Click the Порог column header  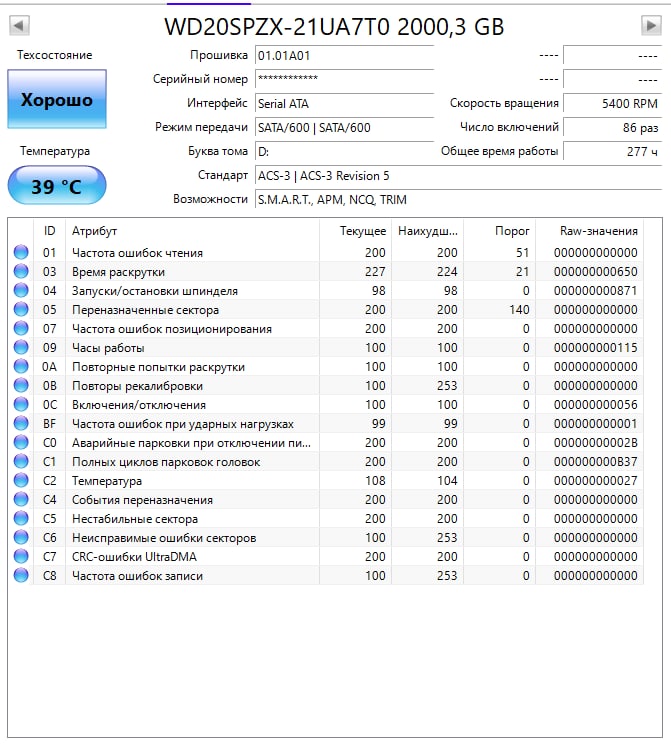(500, 231)
